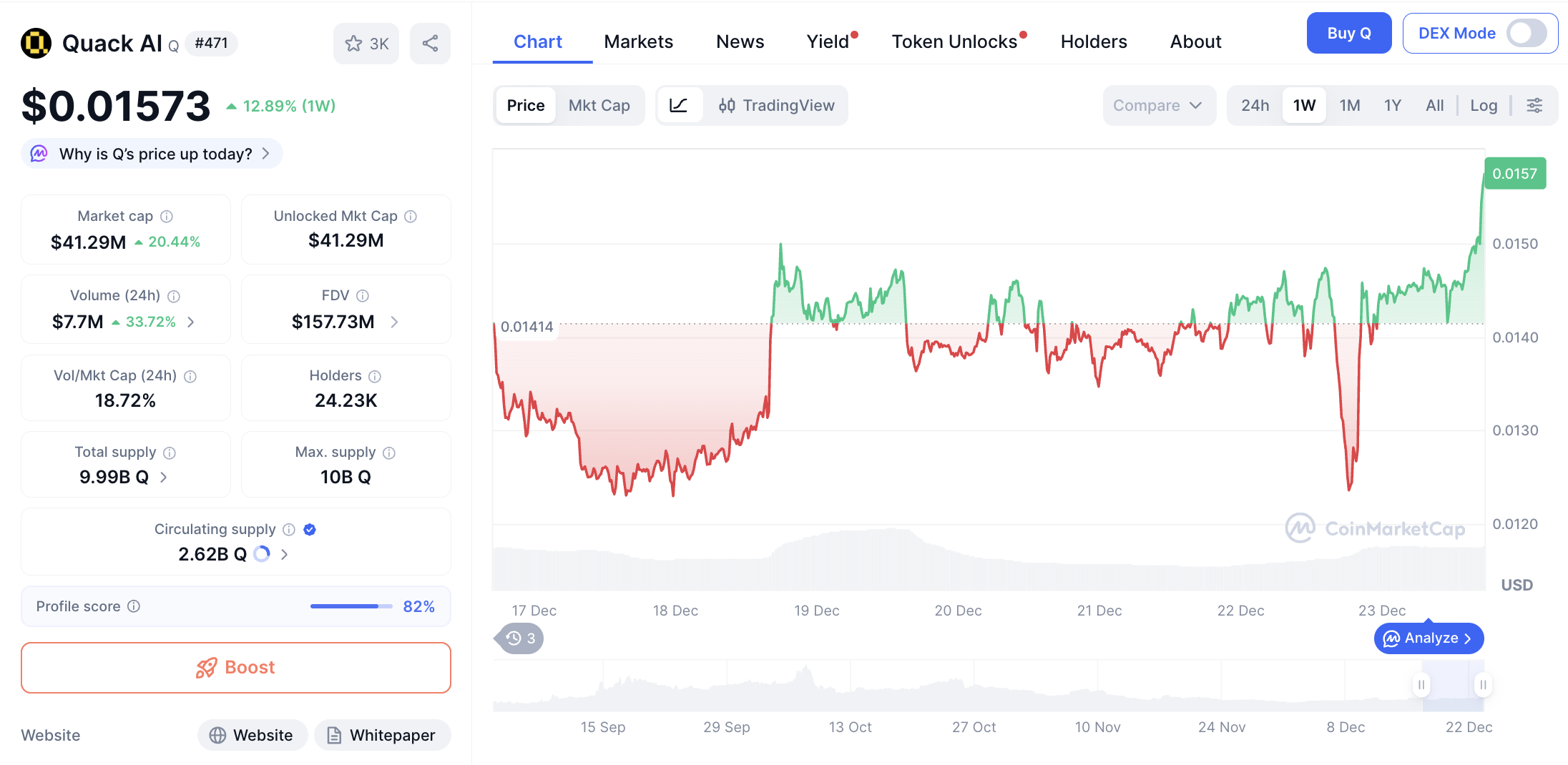Image resolution: width=1568 pixels, height=765 pixels.
Task: Open chart settings sliders icon
Action: 1534,106
